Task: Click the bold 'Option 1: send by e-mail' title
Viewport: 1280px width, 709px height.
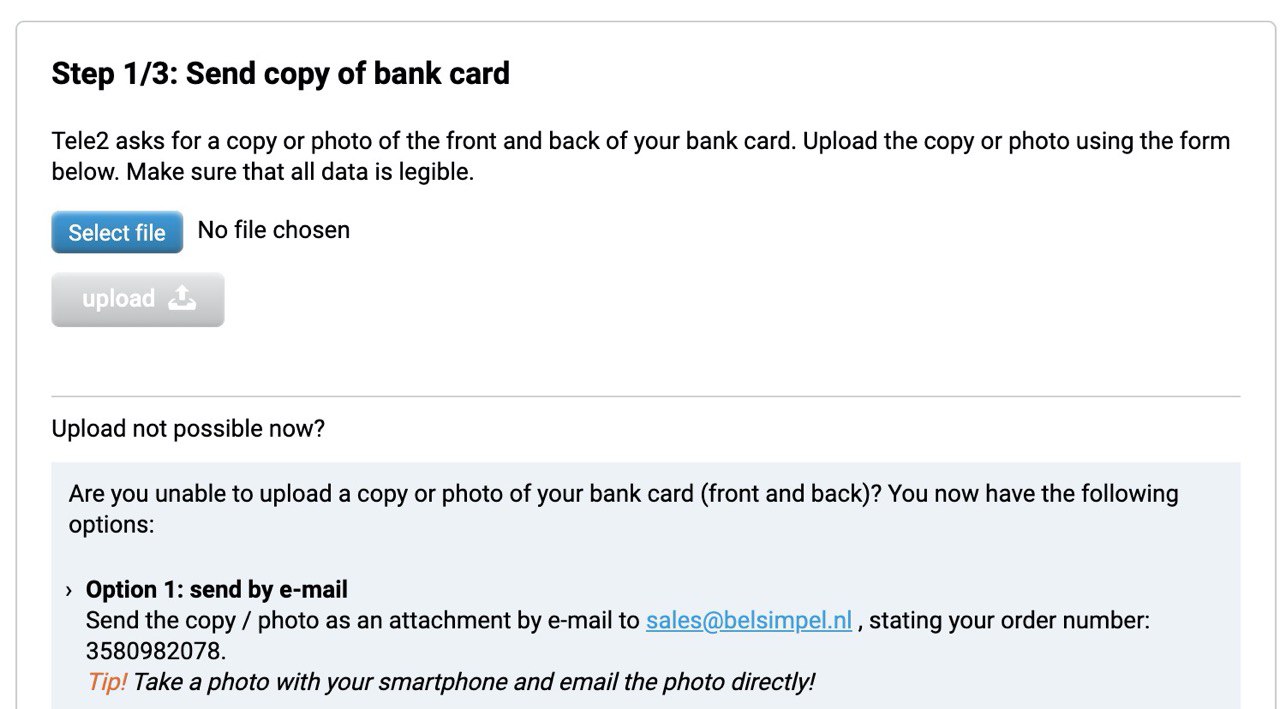Action: click(x=217, y=589)
